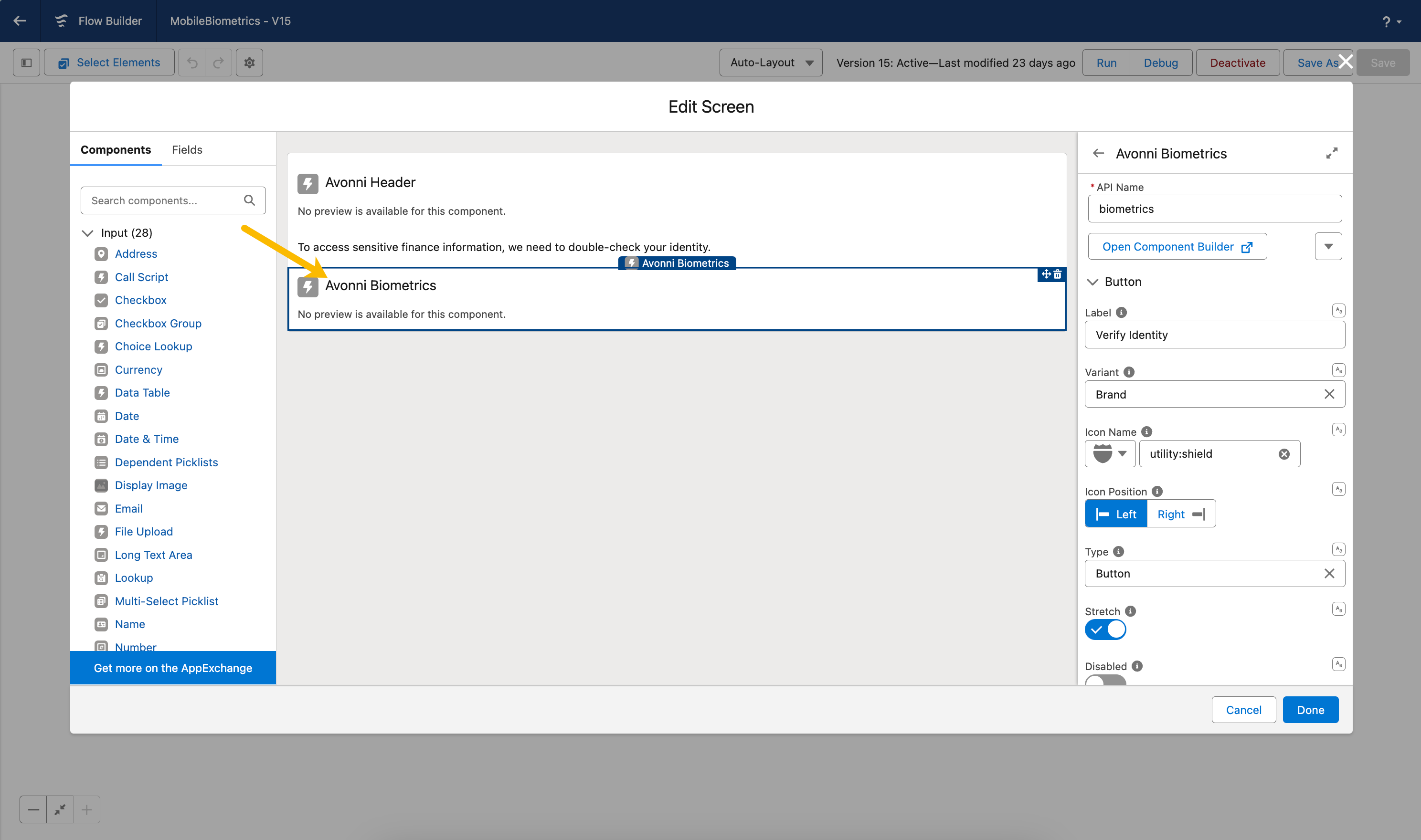
Task: Collapse the Button section
Action: click(x=1092, y=282)
